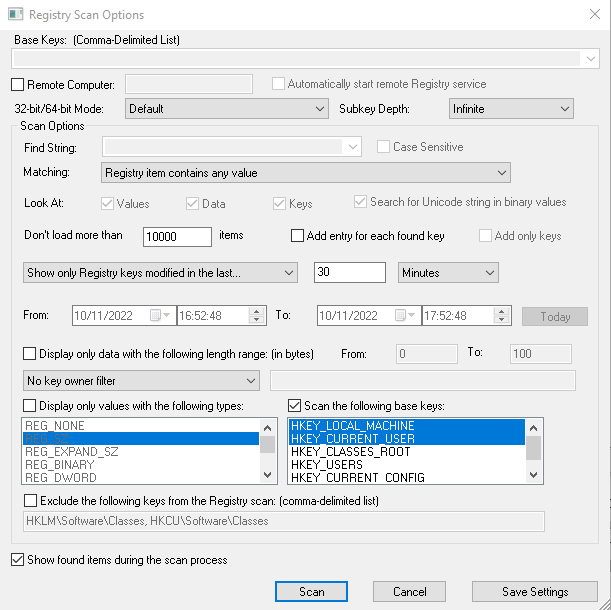The height and width of the screenshot is (610, 611).
Task: Click the 30 time value field
Action: click(350, 272)
